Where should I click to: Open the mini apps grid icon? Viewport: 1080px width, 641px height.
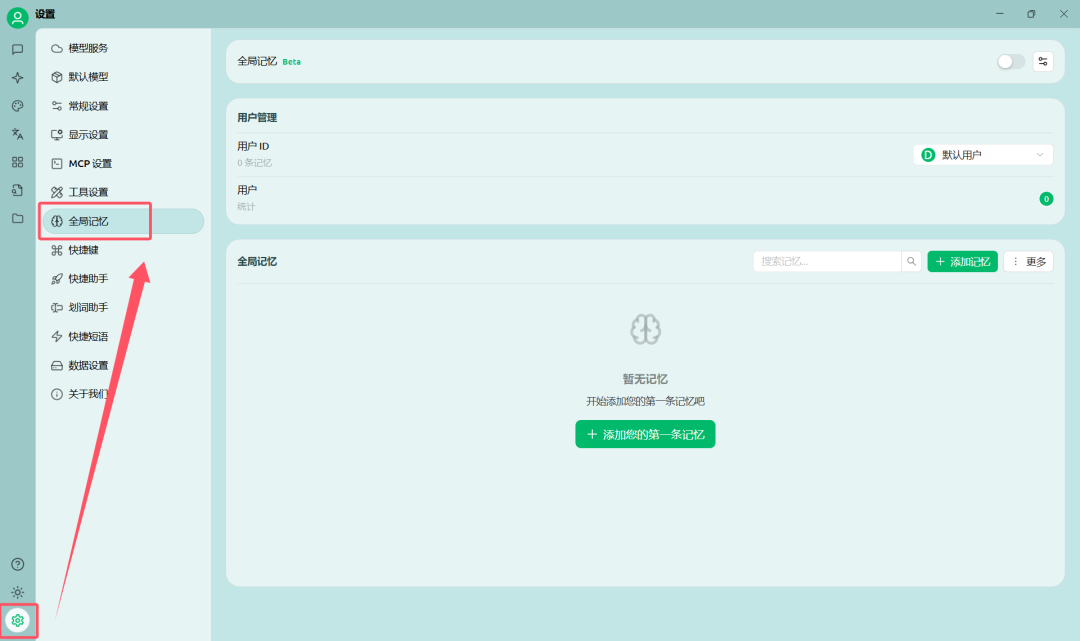coord(18,162)
